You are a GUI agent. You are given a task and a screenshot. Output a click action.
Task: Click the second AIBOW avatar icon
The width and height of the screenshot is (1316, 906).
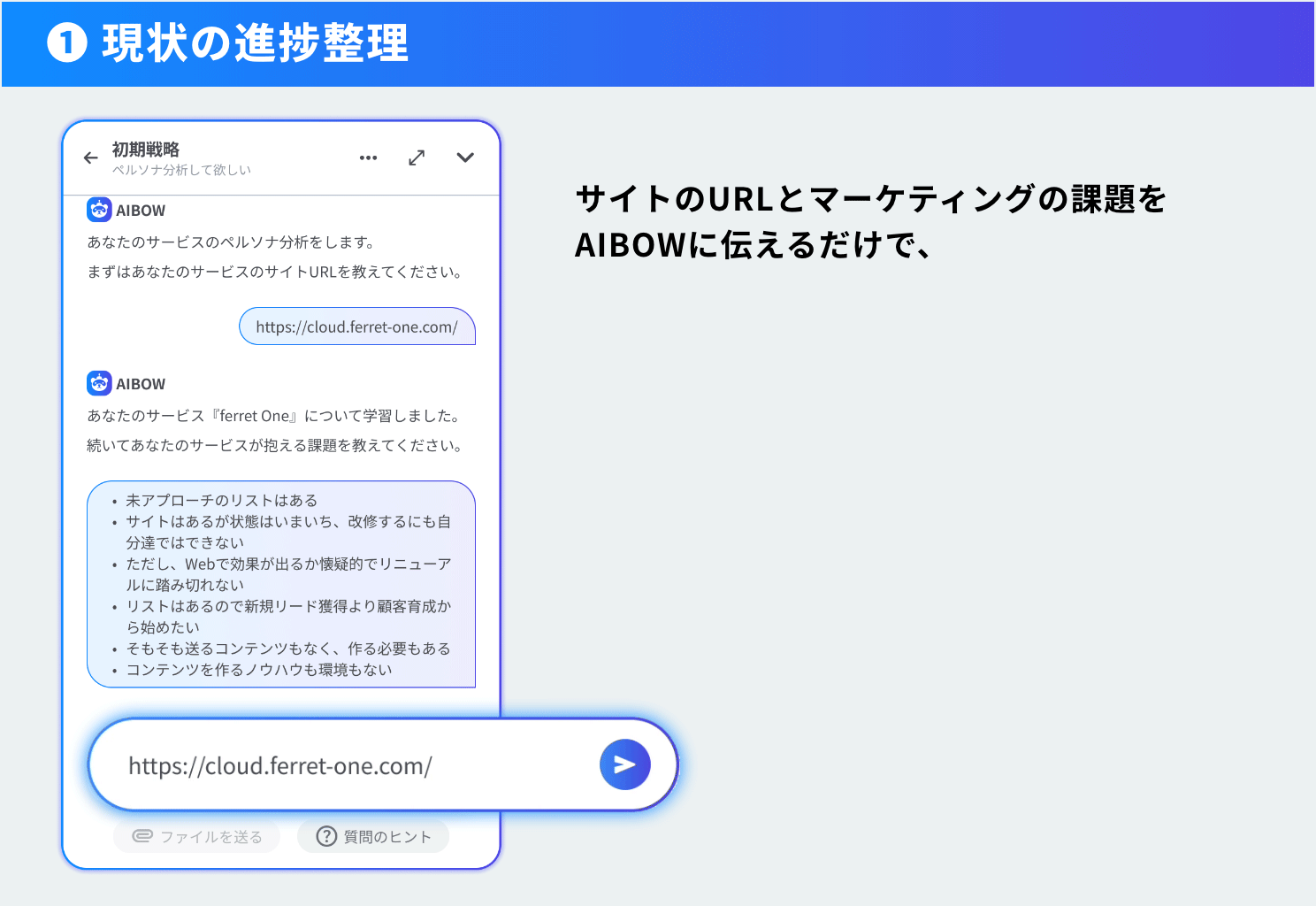(x=99, y=384)
